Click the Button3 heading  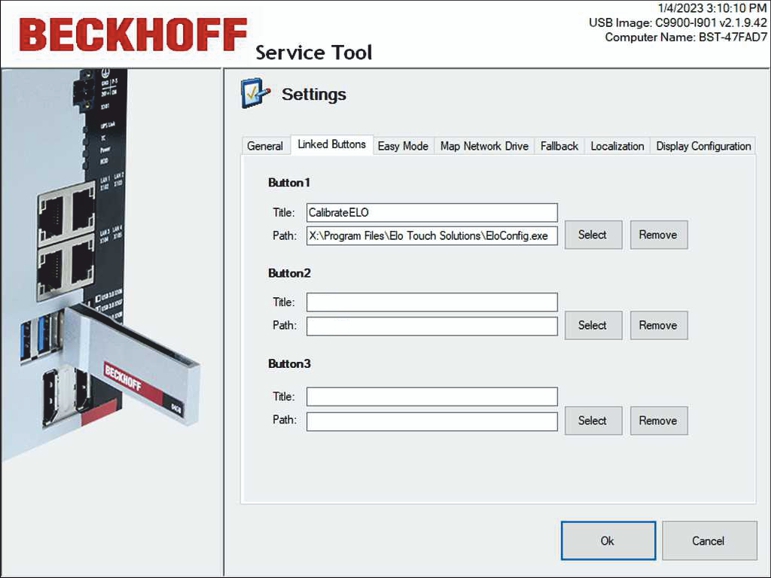click(x=289, y=364)
